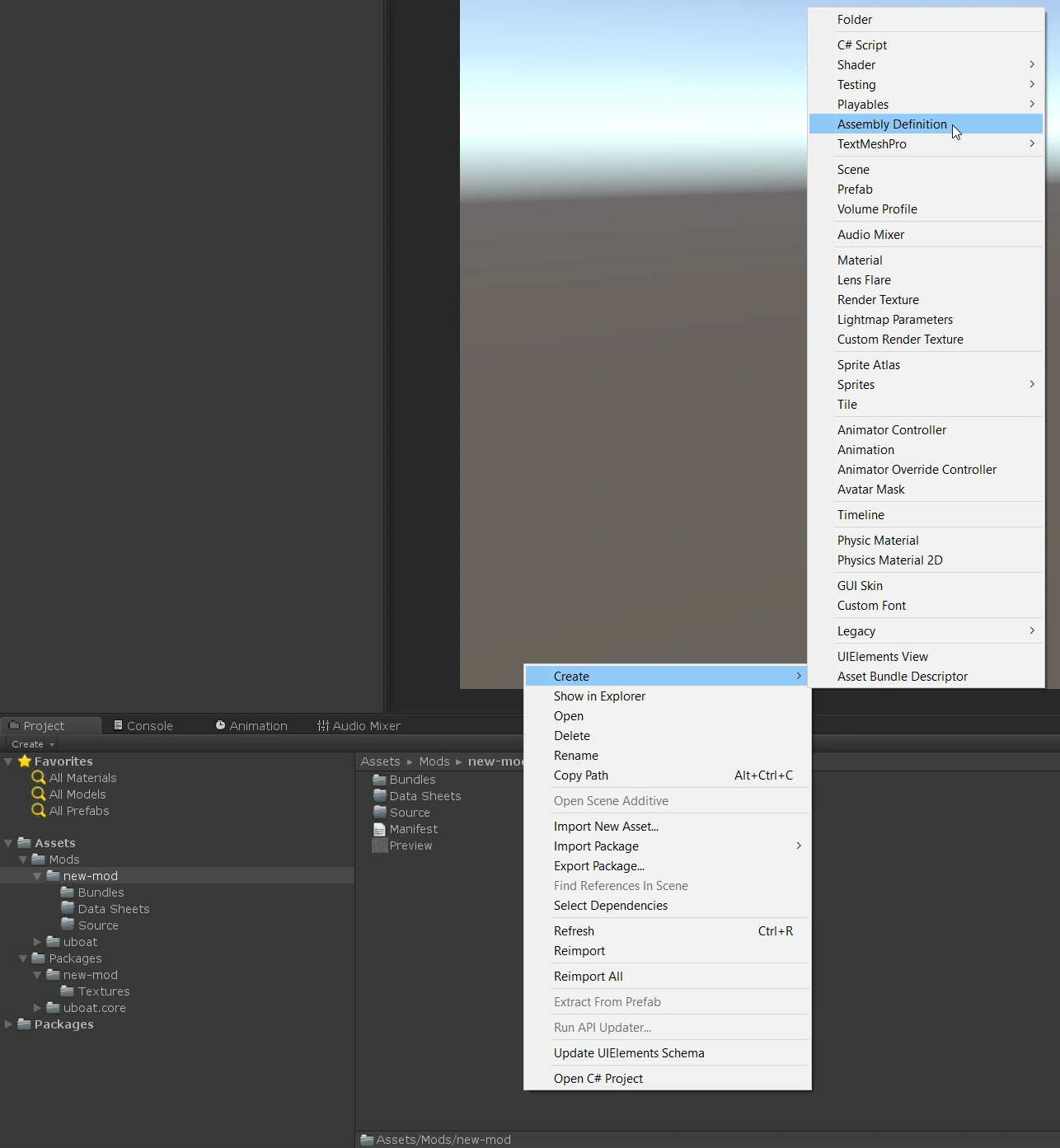Choose Import New Asset... menu entry
Viewport: 1060px width, 1148px height.
(x=667, y=827)
